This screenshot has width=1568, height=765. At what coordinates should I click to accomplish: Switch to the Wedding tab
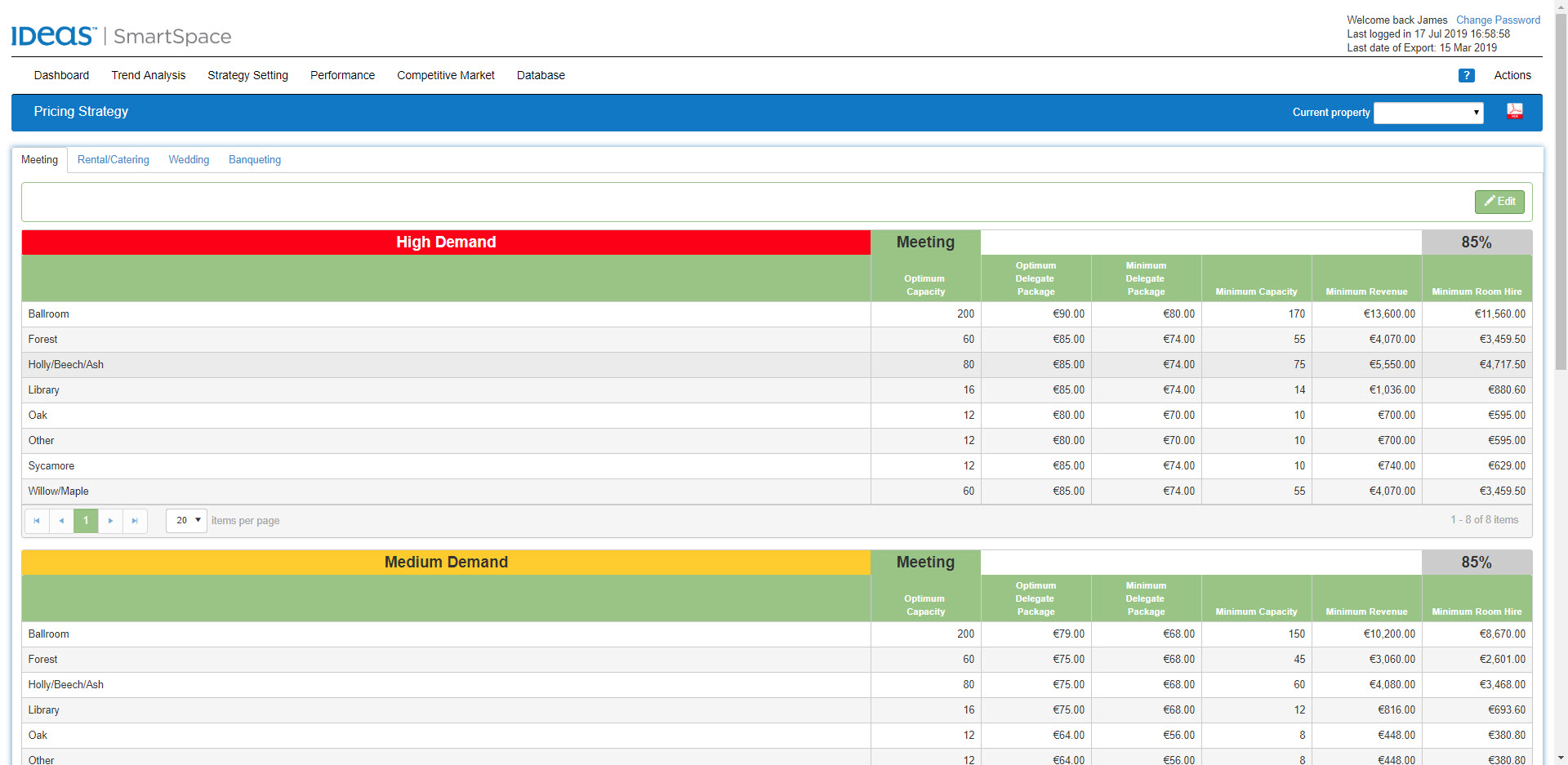click(x=189, y=160)
